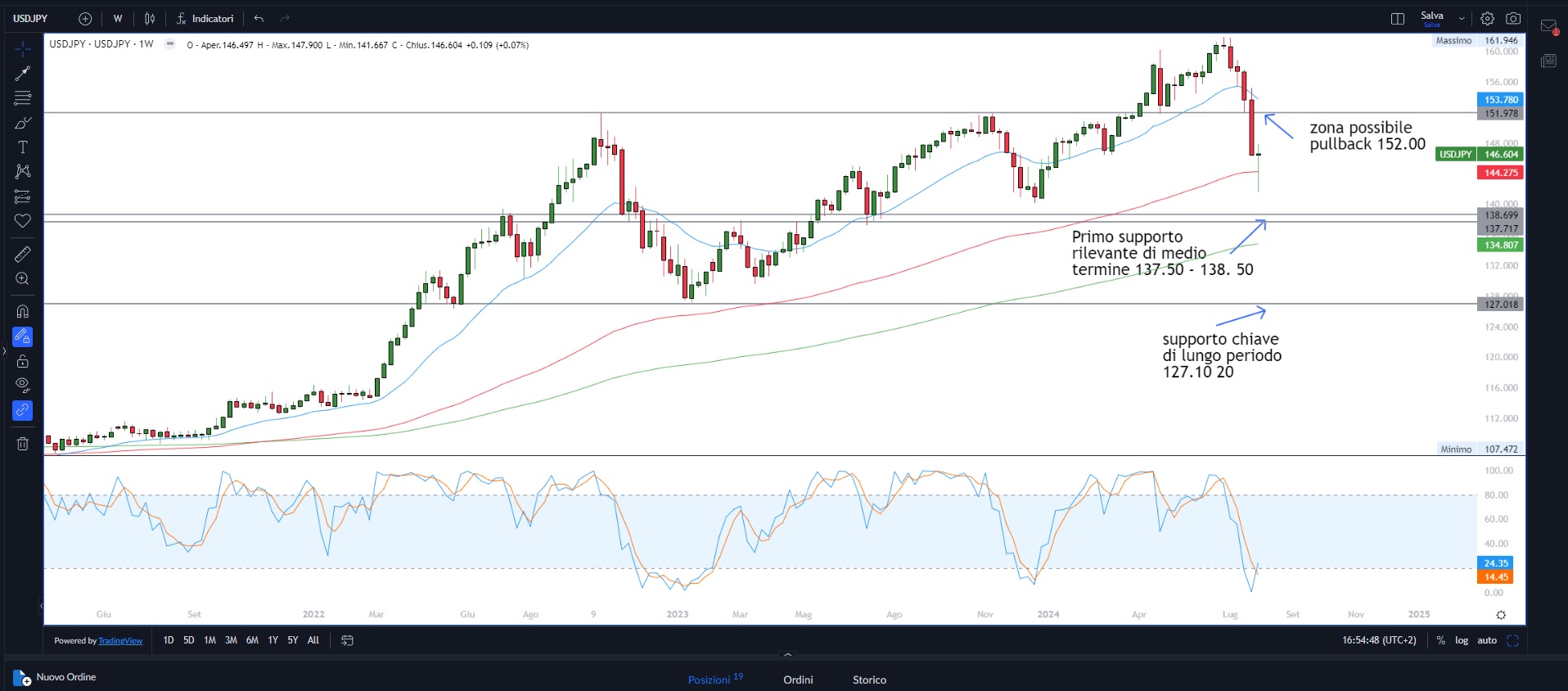Pick the ruler measure tool
This screenshot has height=691, width=1568.
click(x=22, y=255)
